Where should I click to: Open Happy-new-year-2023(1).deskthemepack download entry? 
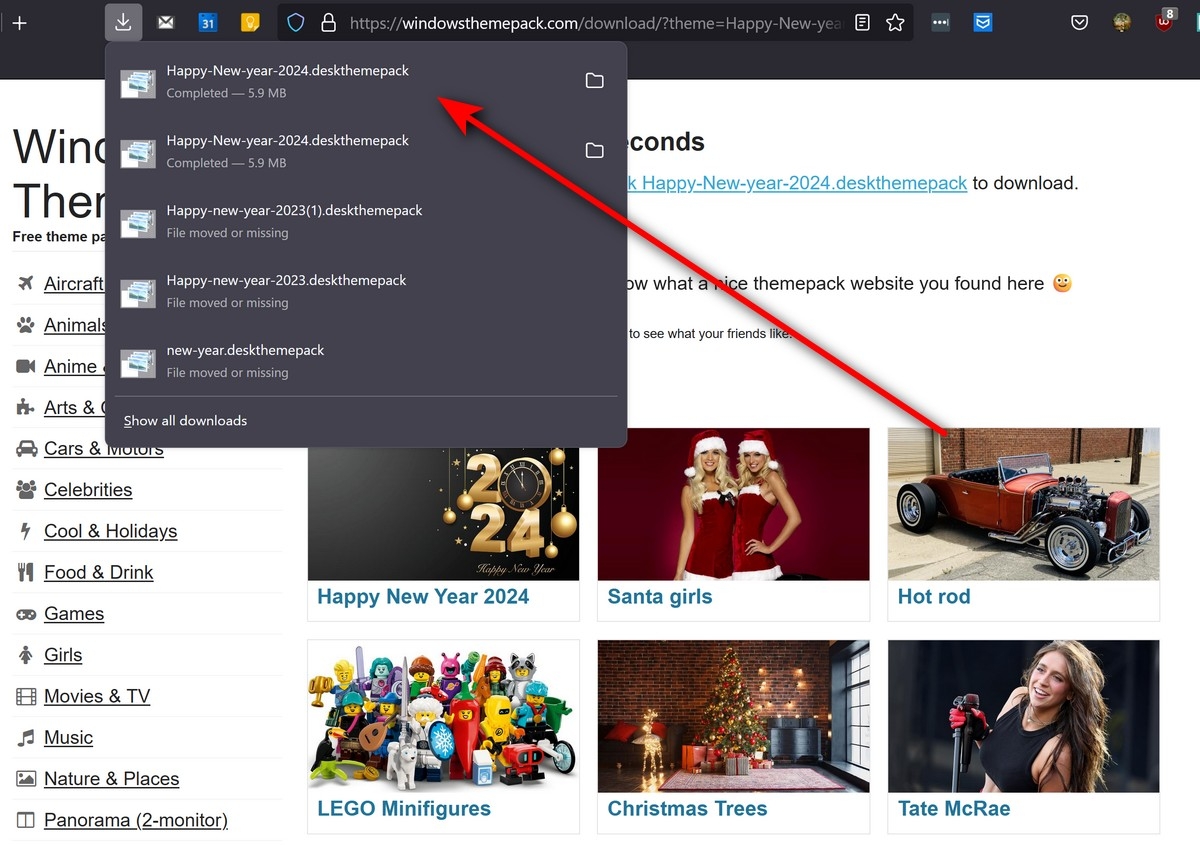point(366,221)
